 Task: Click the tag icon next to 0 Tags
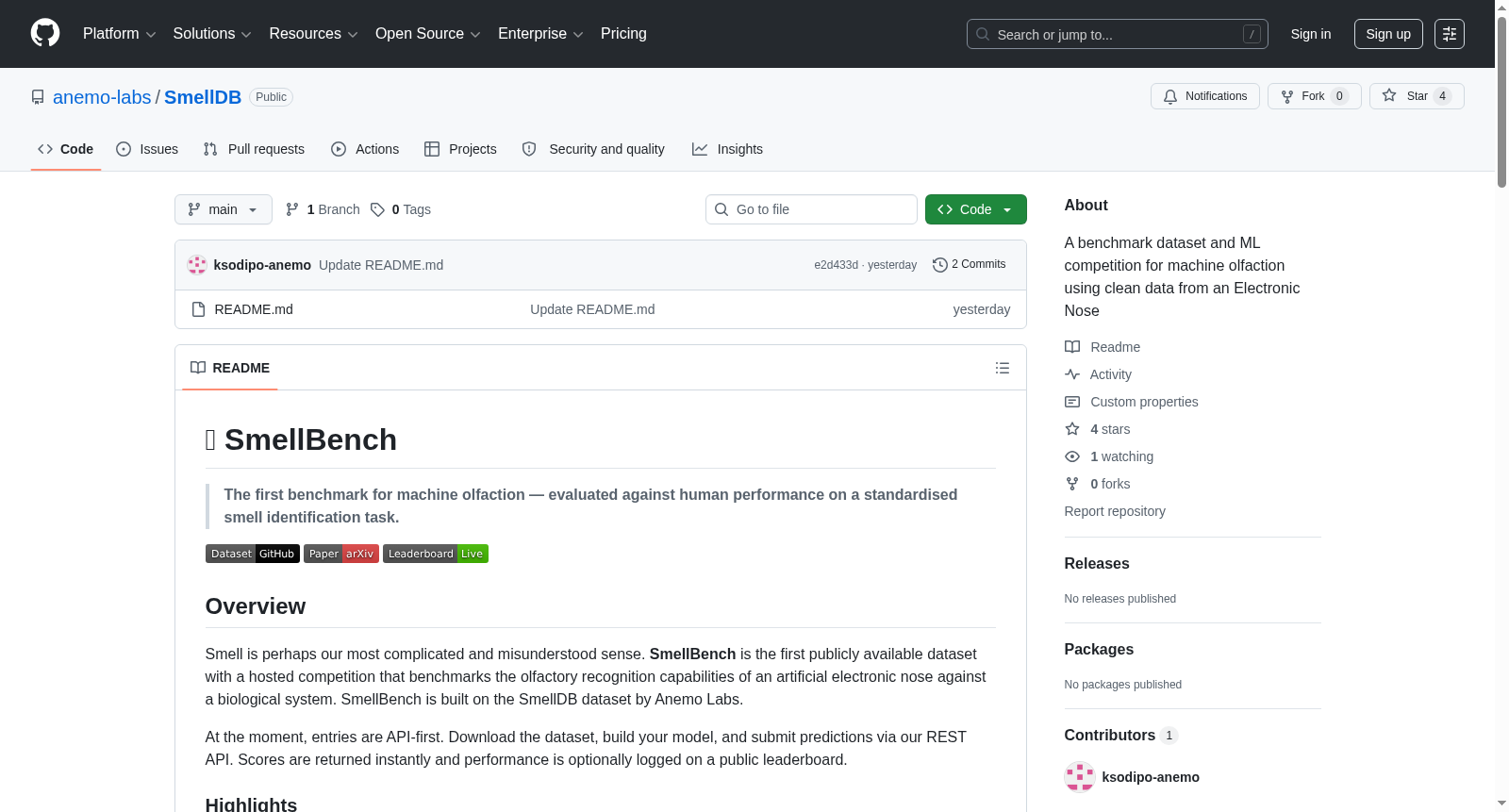377,209
